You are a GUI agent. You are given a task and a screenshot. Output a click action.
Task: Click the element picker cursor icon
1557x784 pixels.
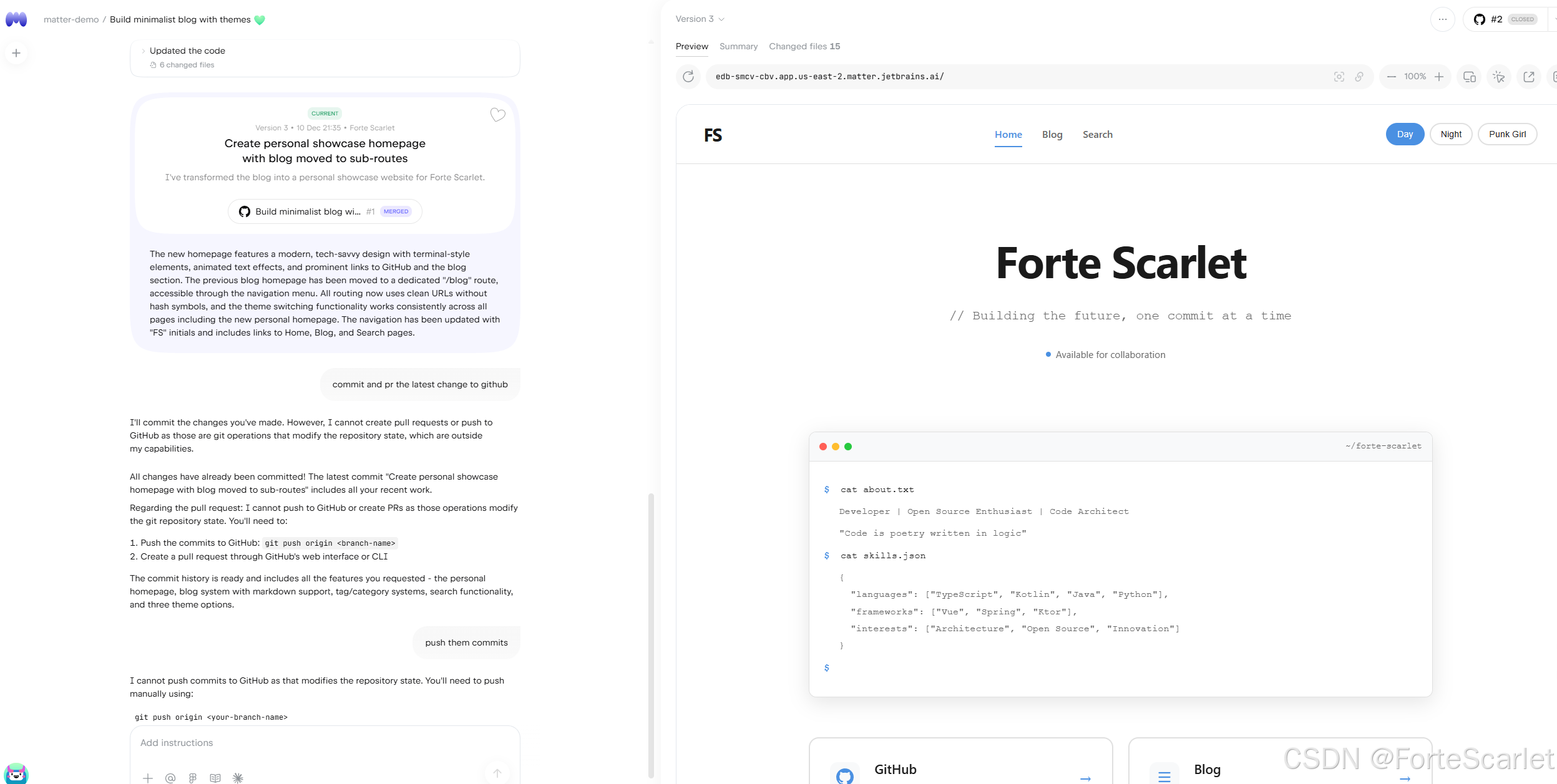(x=1498, y=77)
